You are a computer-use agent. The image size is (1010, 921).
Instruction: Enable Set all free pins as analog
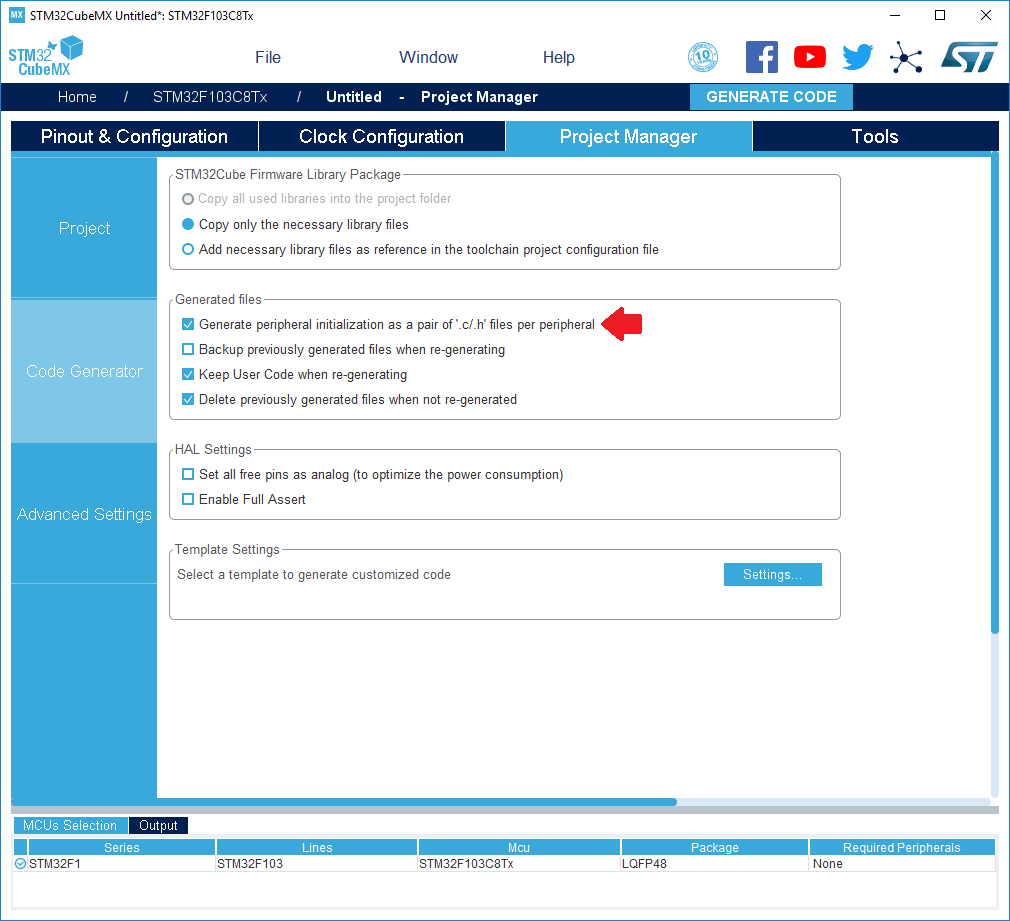tap(187, 474)
